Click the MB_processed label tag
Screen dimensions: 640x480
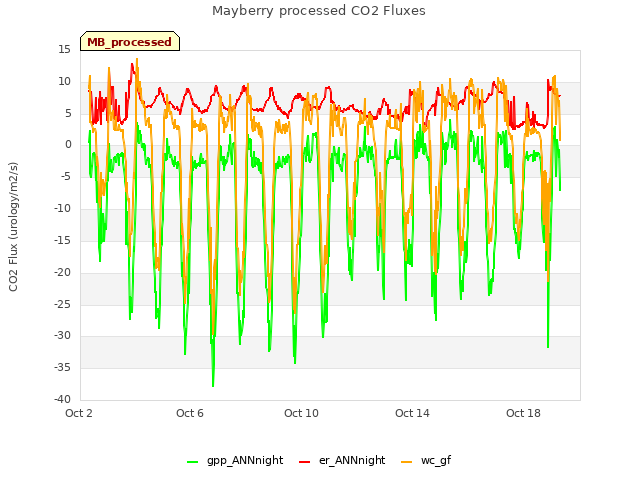(x=130, y=41)
